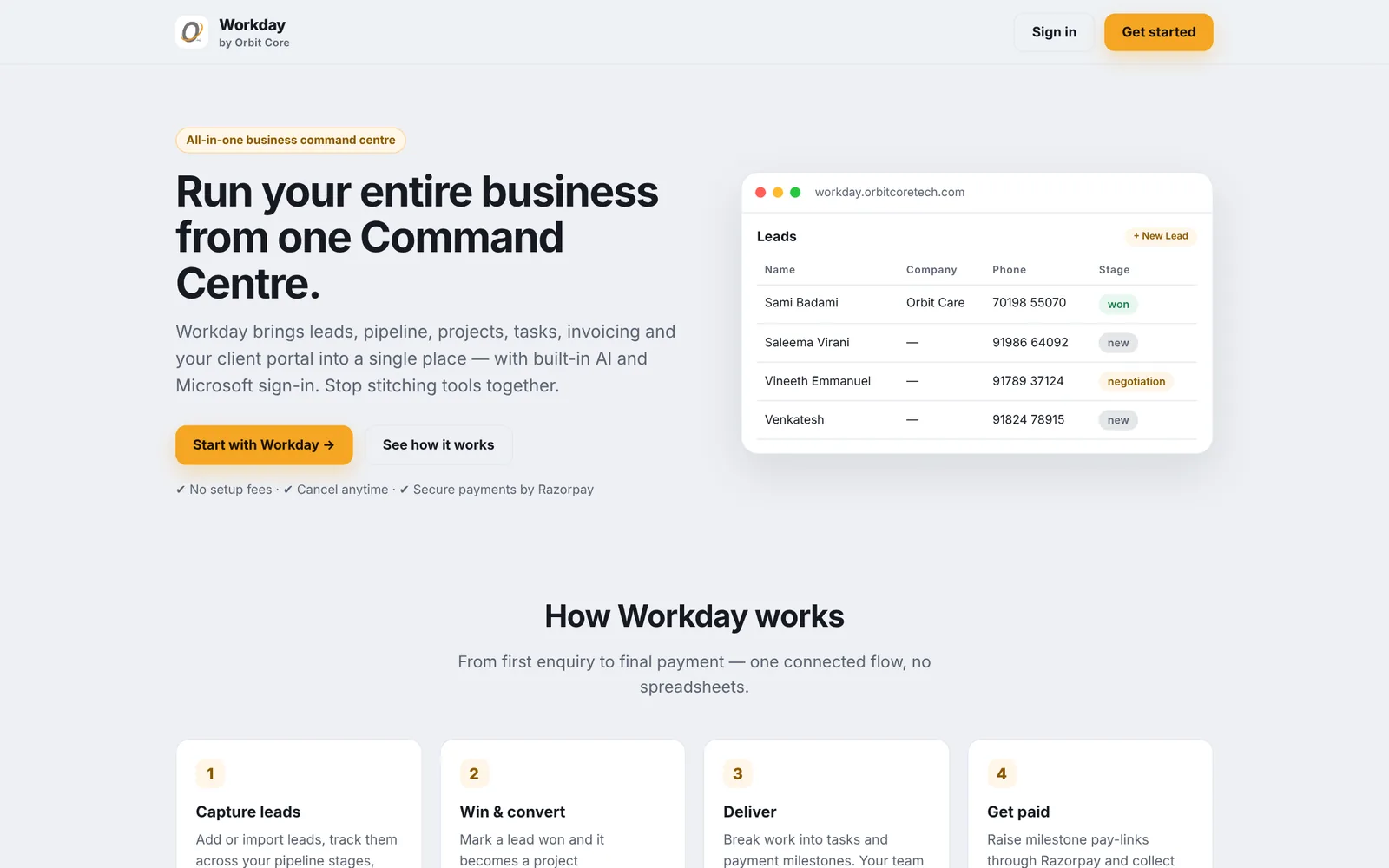Image resolution: width=1389 pixels, height=868 pixels.
Task: Click the All-in-one business command centre badge
Action: click(291, 140)
